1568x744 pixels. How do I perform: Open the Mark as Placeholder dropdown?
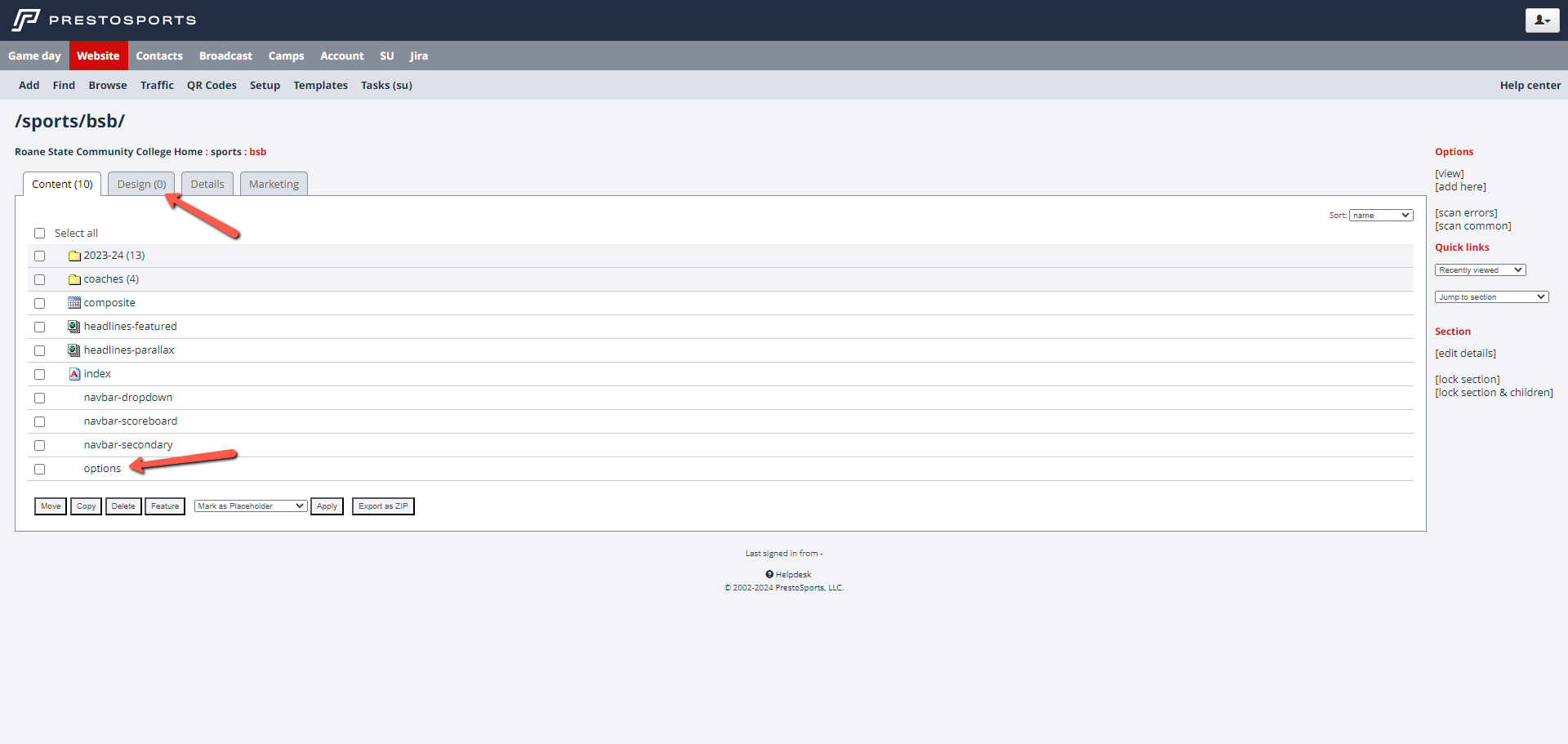coord(251,506)
